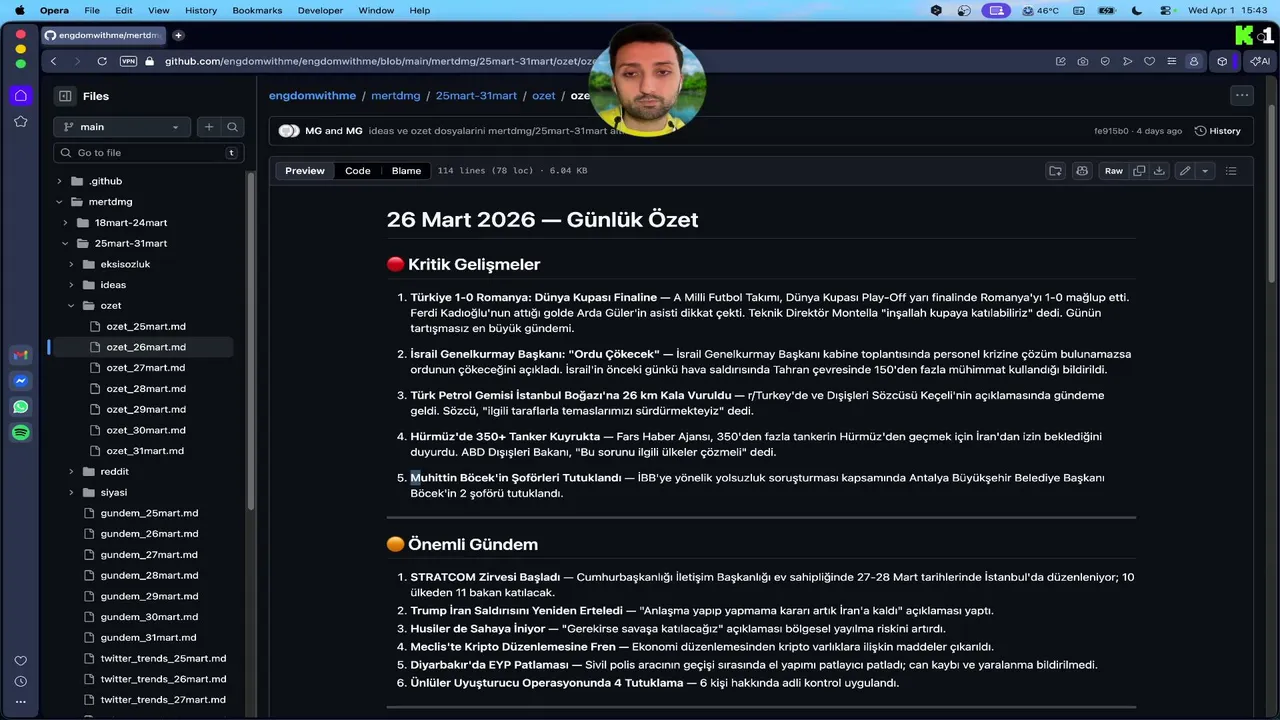This screenshot has width=1280, height=720.
Task: Expand the eksisozluk folder
Action: (71, 264)
